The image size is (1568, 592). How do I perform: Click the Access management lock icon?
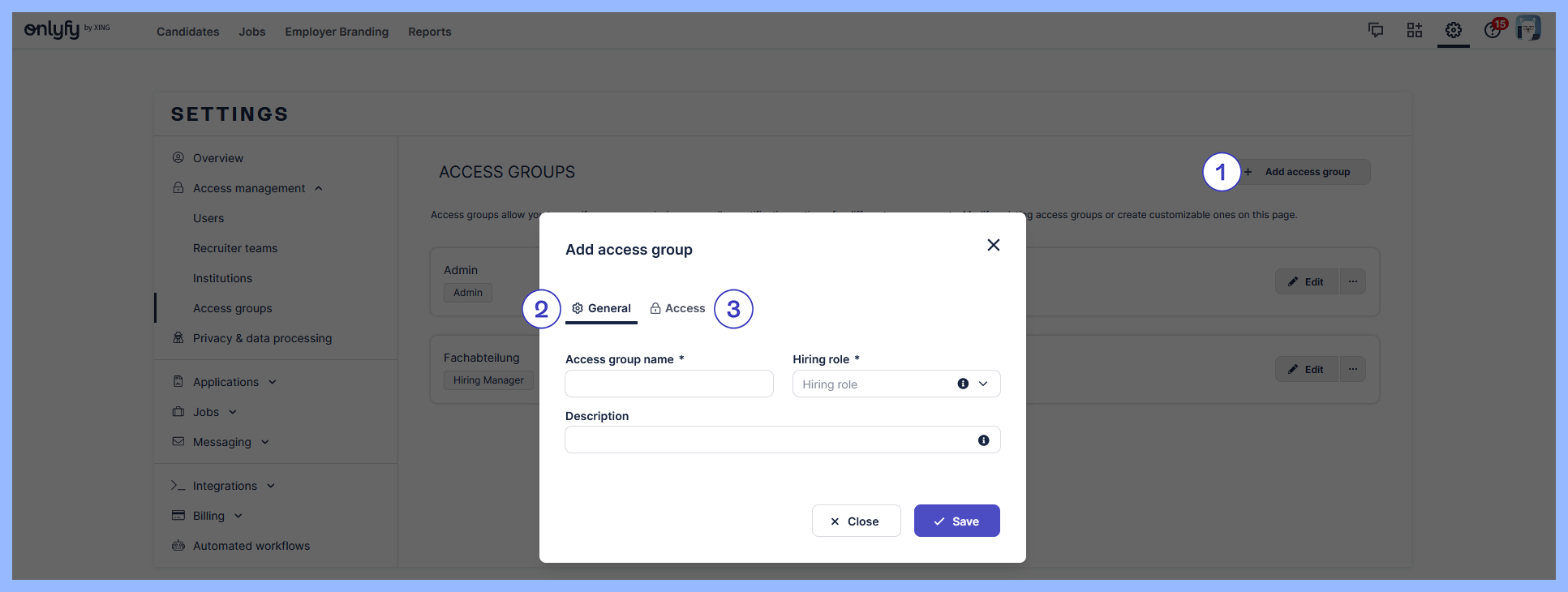(178, 187)
